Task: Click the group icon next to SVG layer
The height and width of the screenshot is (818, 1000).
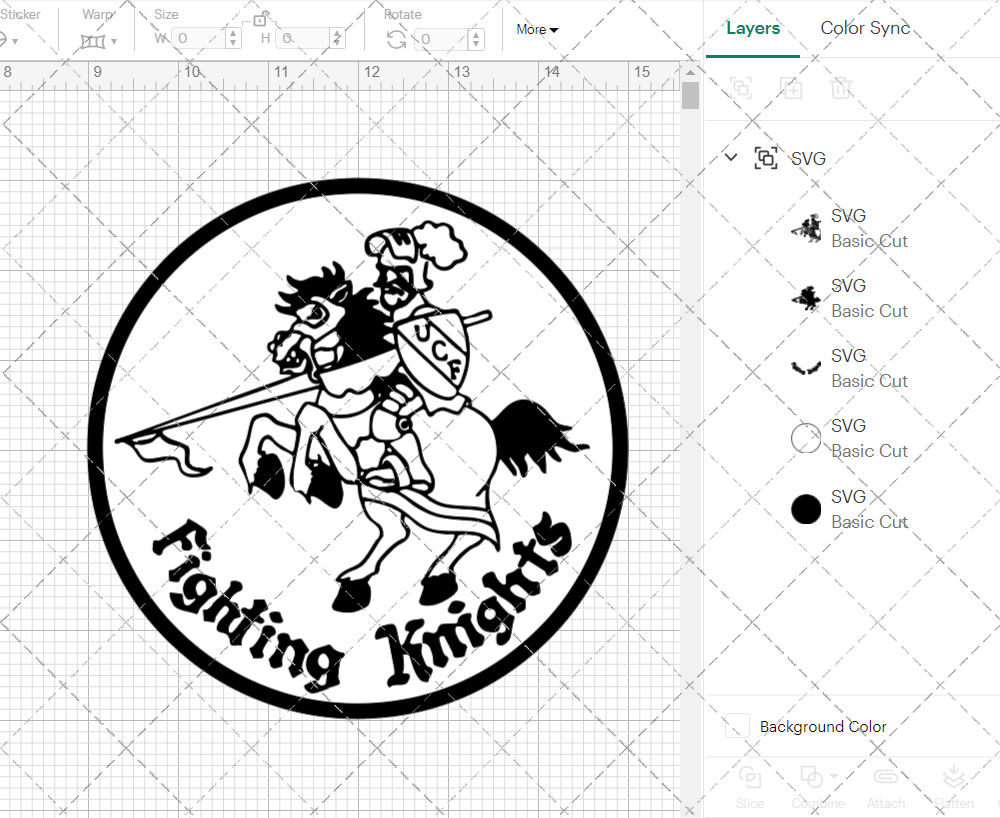Action: click(x=766, y=158)
